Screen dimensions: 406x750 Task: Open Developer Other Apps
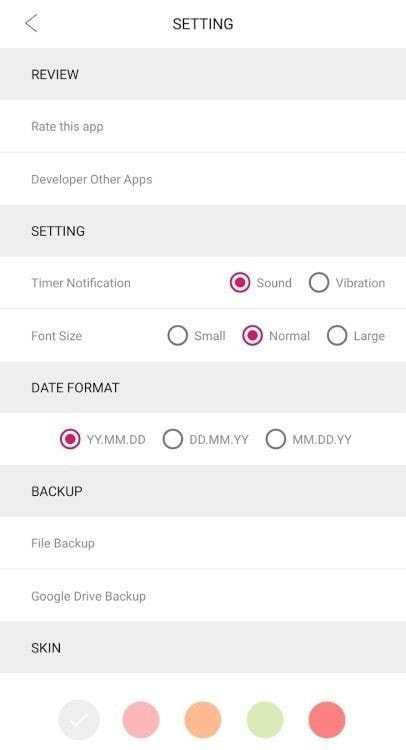pos(203,179)
